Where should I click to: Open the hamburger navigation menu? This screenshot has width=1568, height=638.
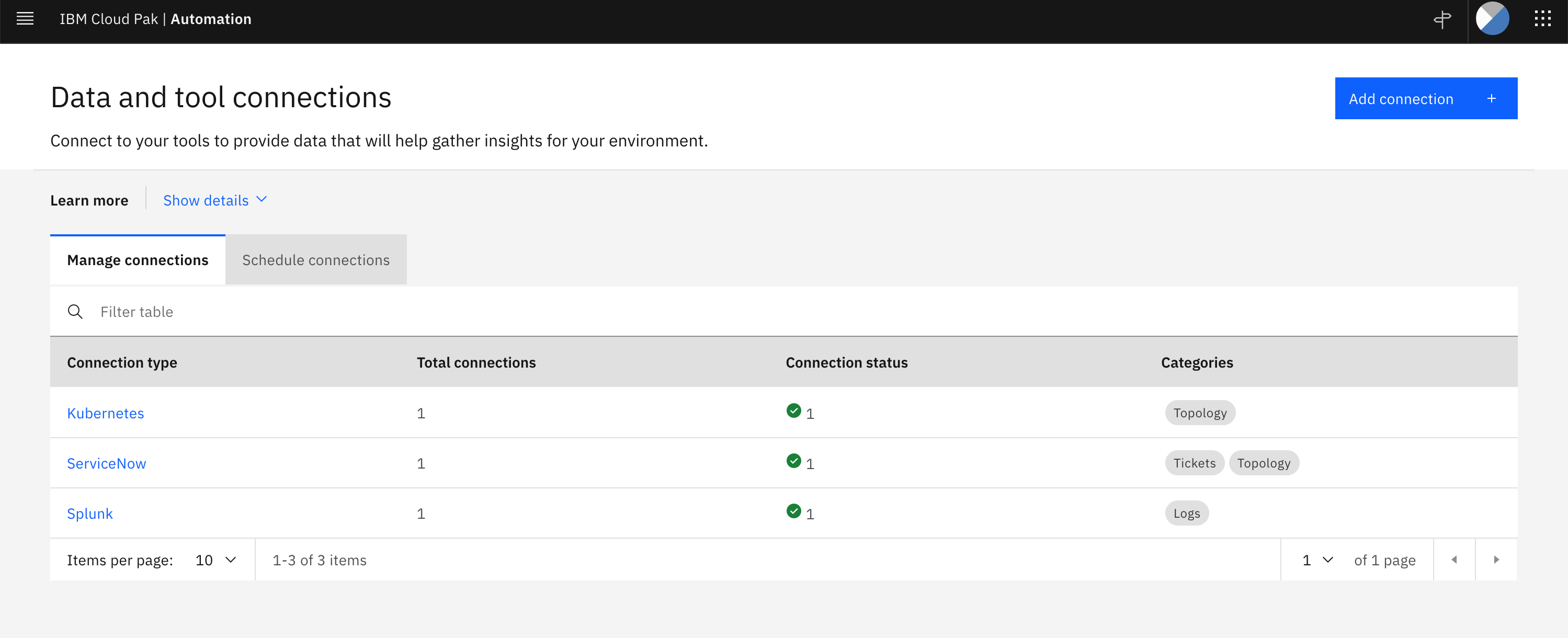[25, 19]
